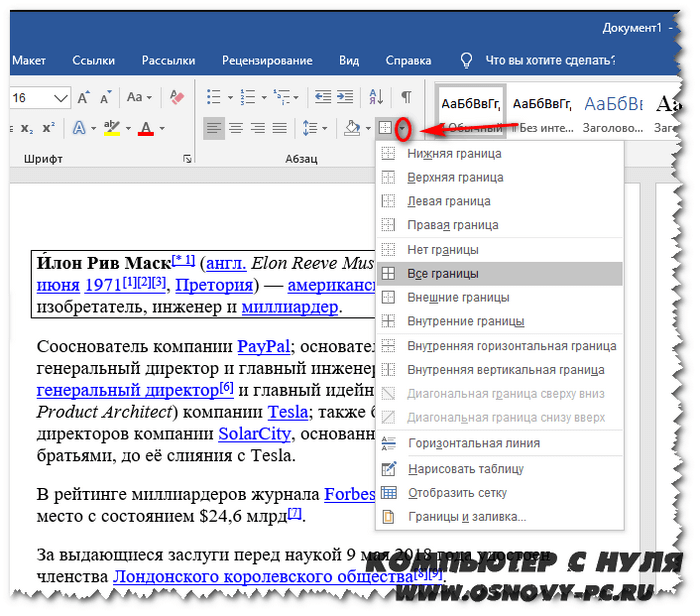This screenshot has height=616, width=700.
Task: Choose Внутренняя горизонтальная граница
Action: tap(500, 346)
